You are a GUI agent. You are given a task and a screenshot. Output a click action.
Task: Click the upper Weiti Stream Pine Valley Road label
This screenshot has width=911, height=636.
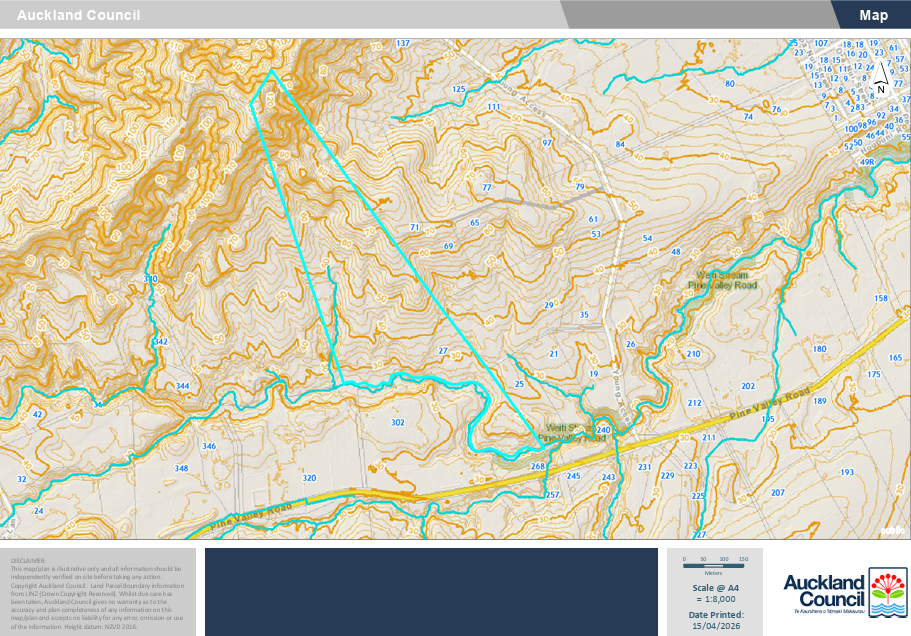click(x=722, y=279)
